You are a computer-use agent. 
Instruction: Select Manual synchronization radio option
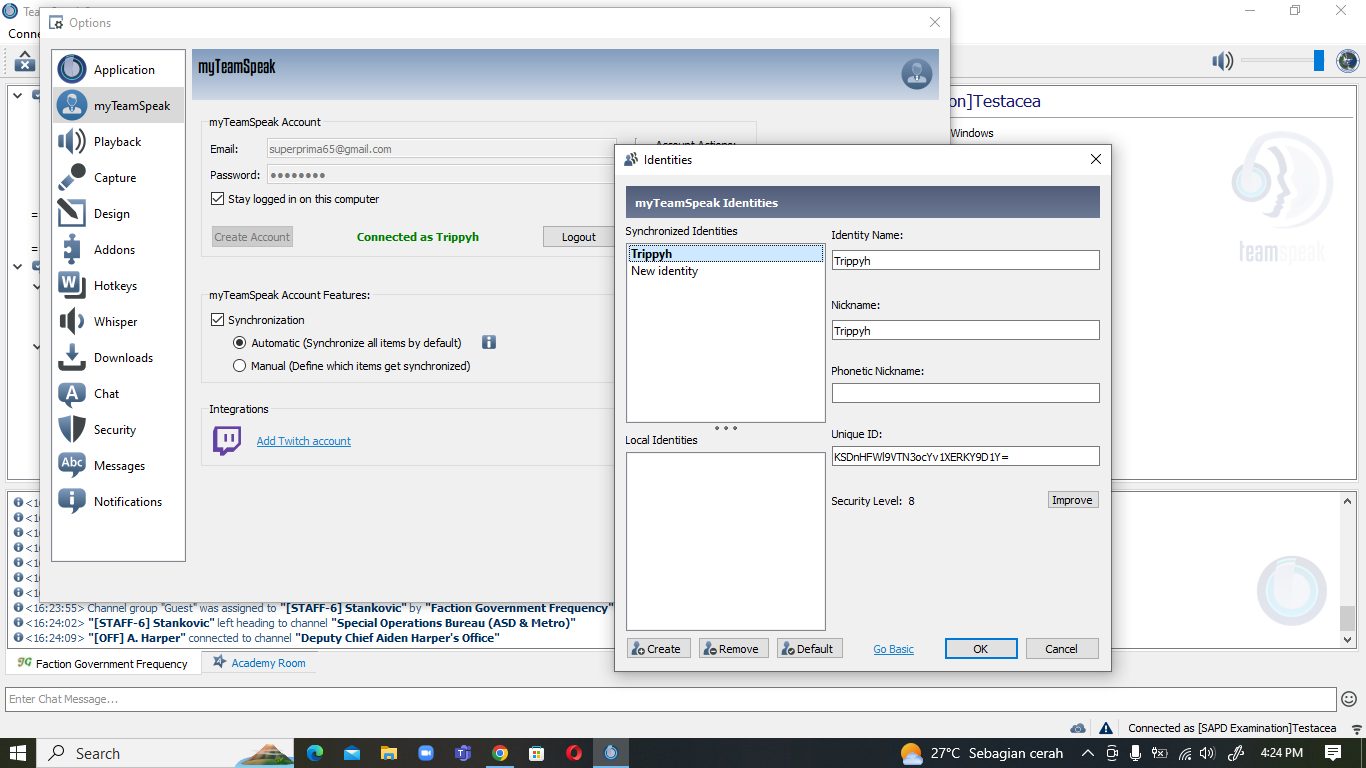pyautogui.click(x=239, y=366)
